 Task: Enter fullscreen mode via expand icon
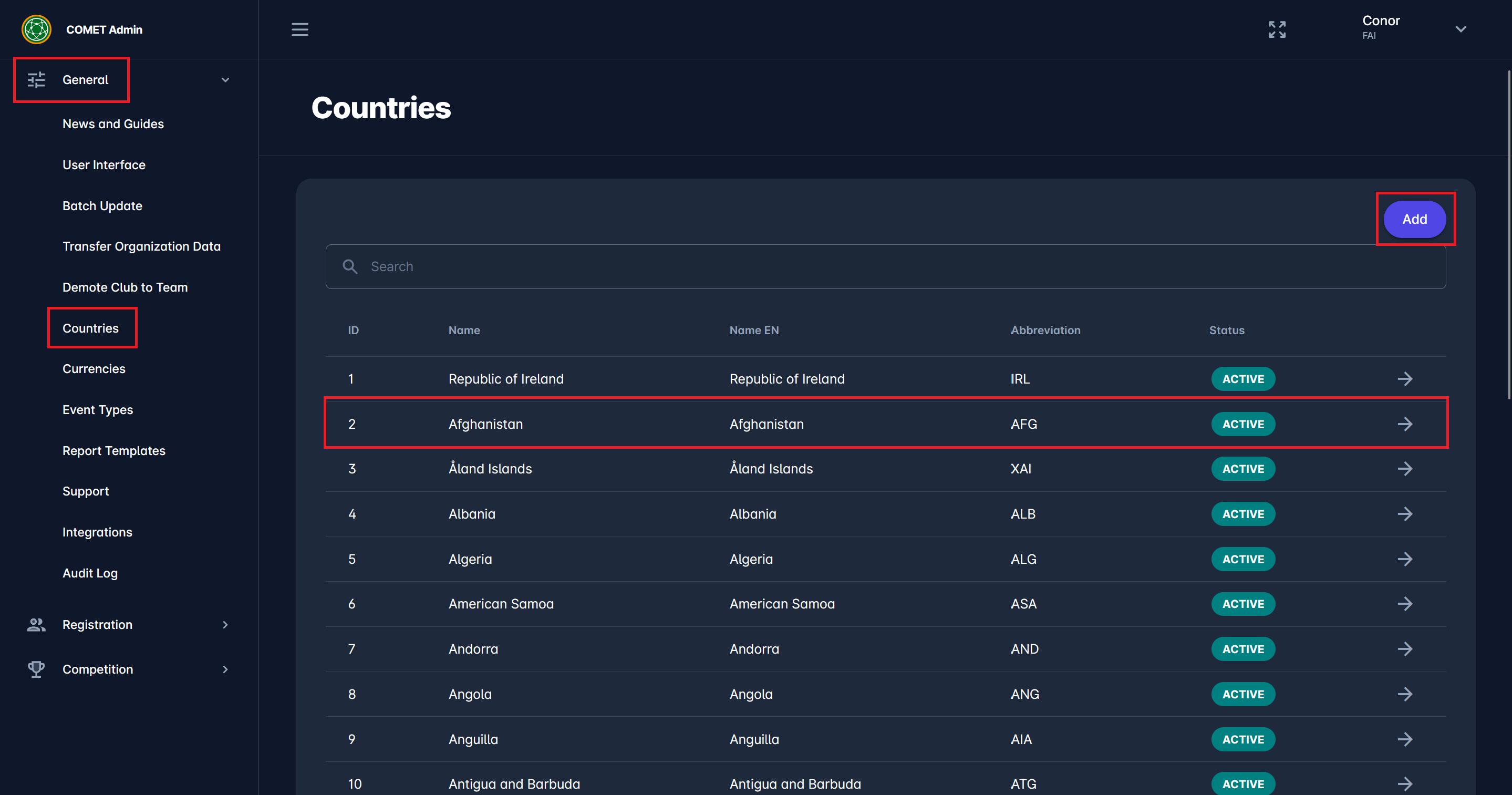point(1277,29)
